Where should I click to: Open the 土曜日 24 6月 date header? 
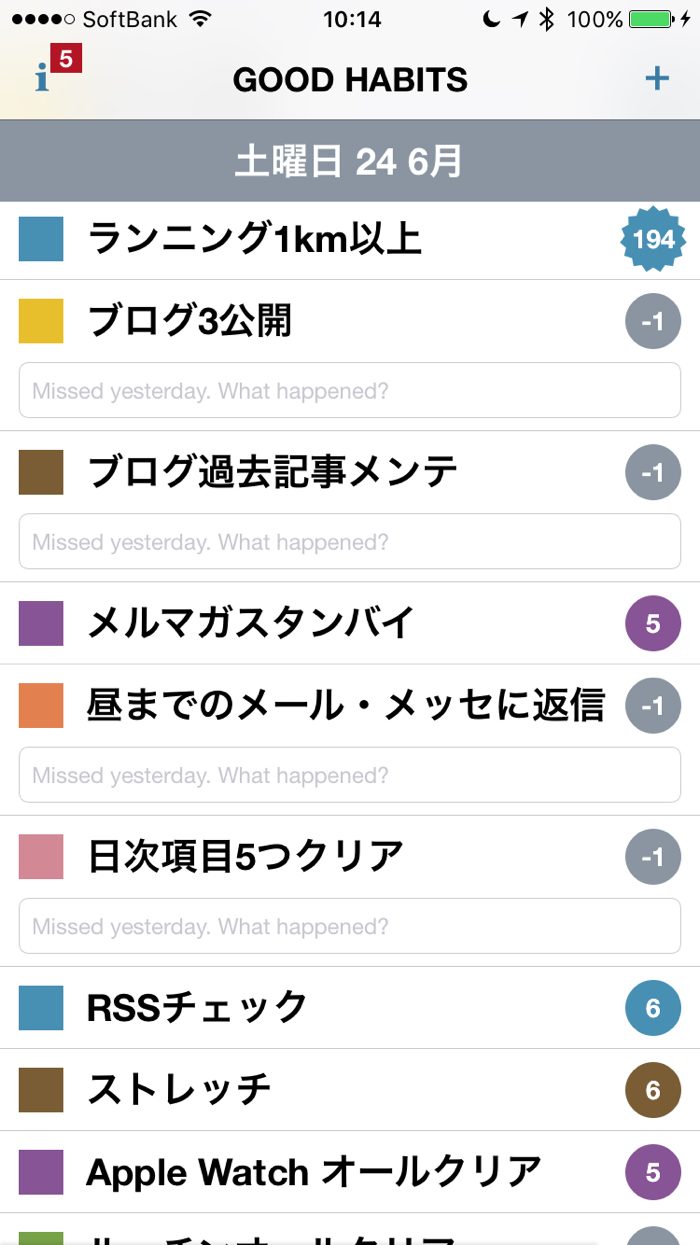tap(350, 161)
